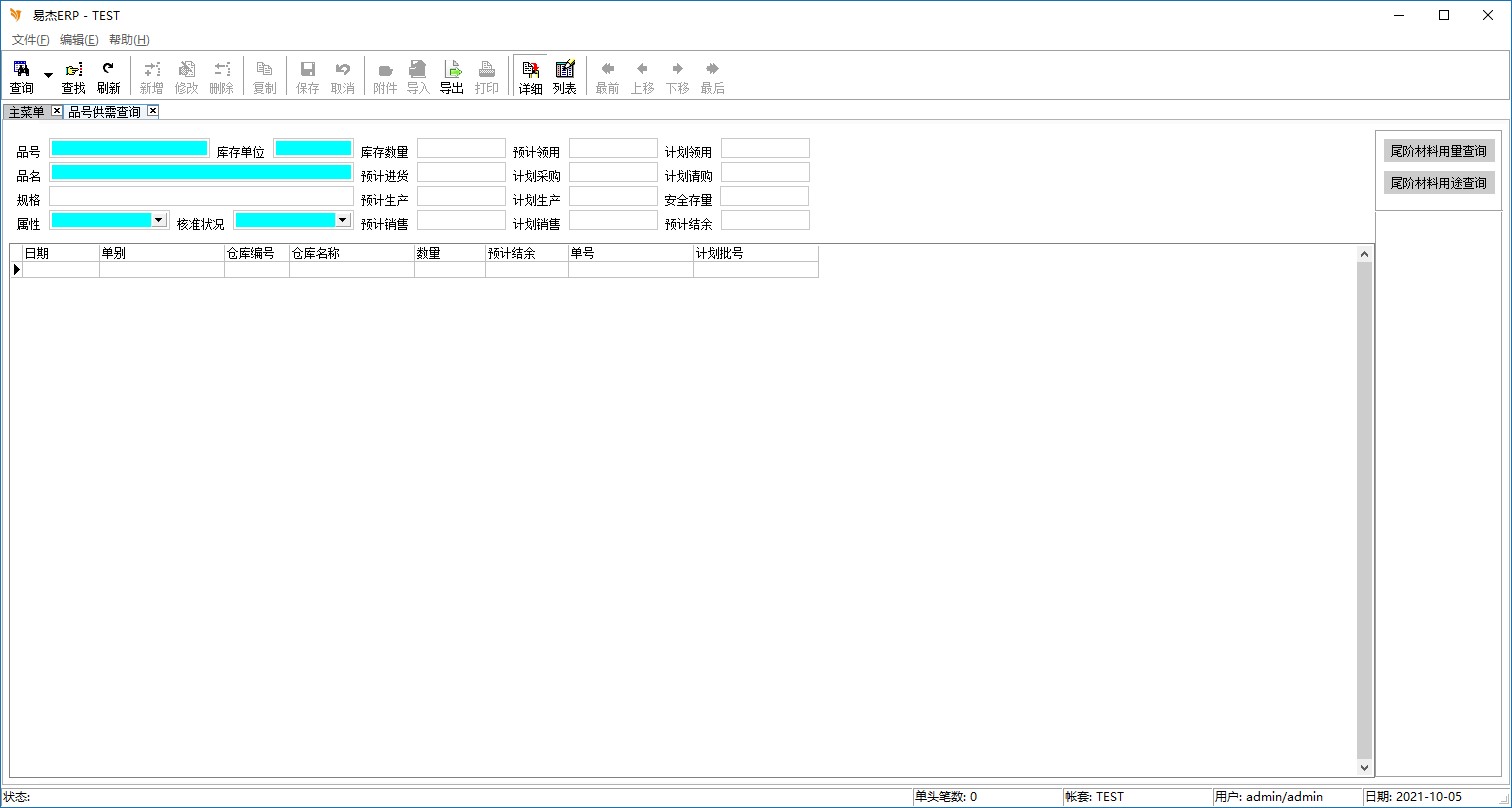Image resolution: width=1512 pixels, height=808 pixels.
Task: Click the 品号 input field
Action: coord(129,148)
